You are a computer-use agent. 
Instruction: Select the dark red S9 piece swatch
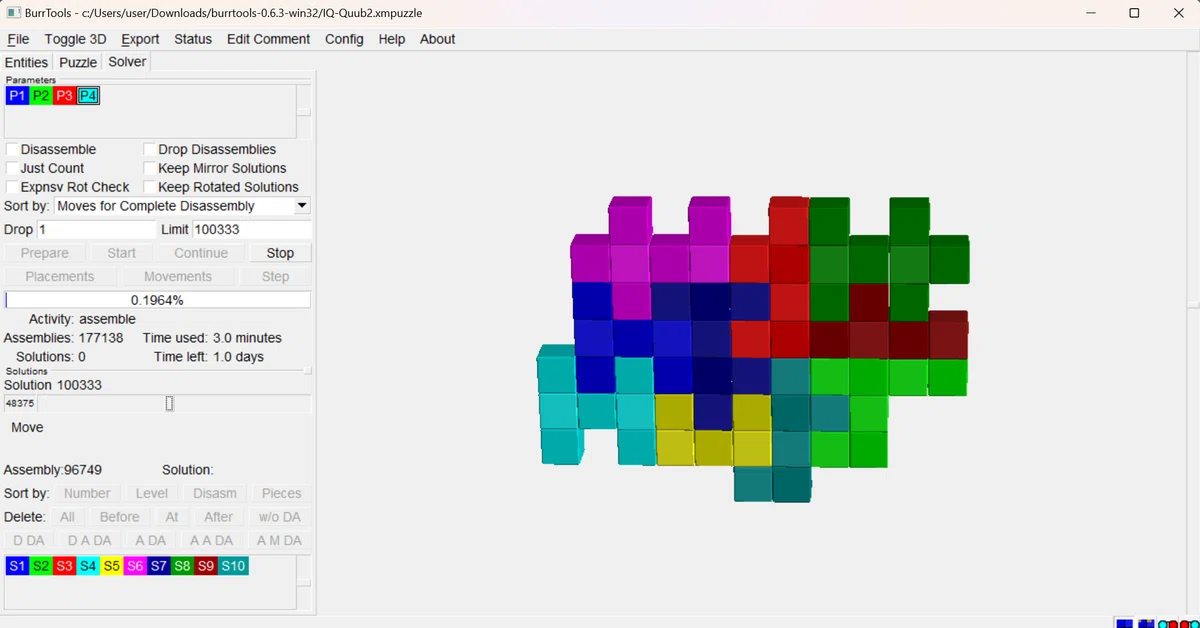coord(206,566)
